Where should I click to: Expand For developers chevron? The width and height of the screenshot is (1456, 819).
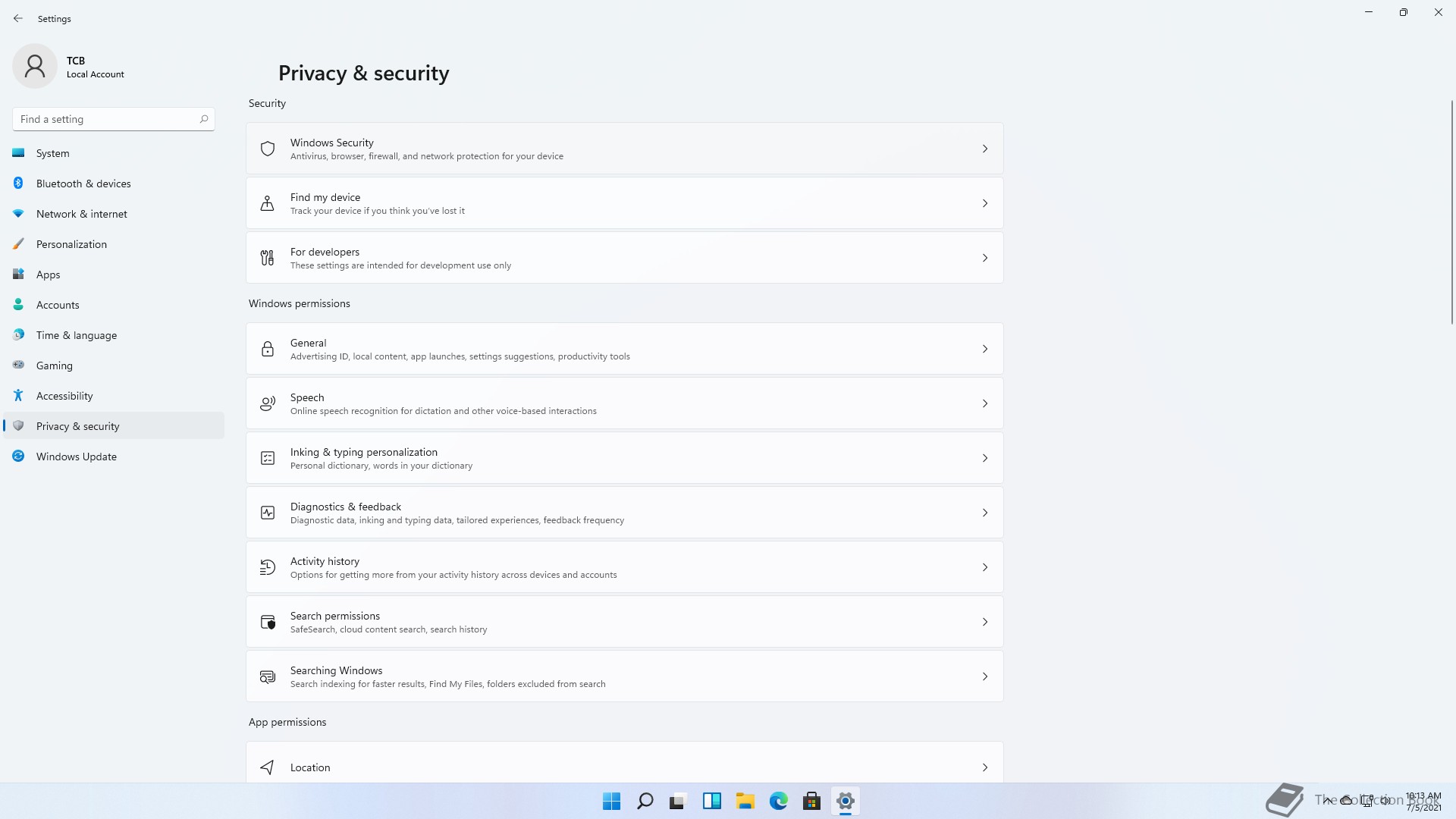point(985,258)
